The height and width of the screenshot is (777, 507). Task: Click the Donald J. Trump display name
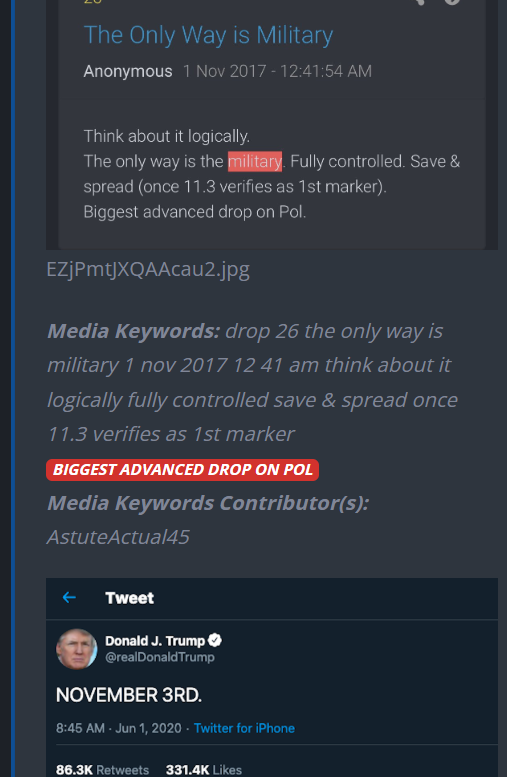tap(155, 641)
